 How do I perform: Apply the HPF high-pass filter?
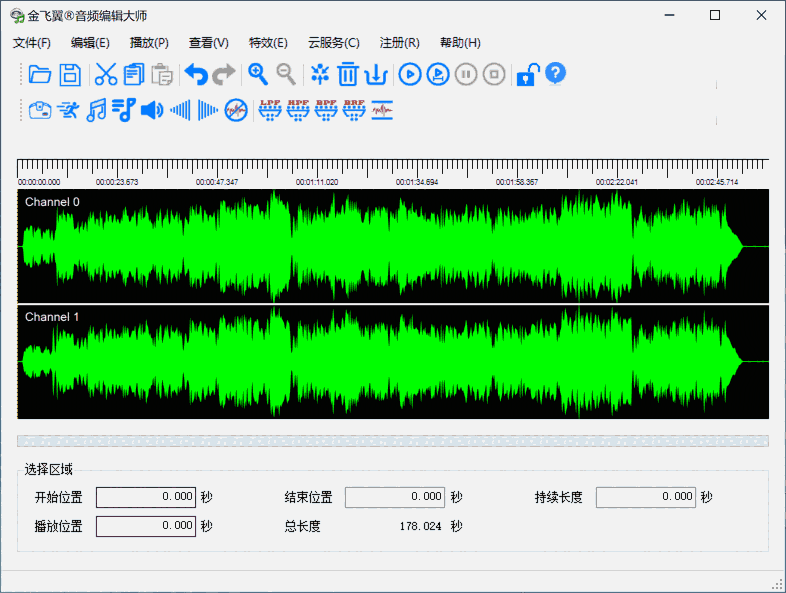coord(298,110)
